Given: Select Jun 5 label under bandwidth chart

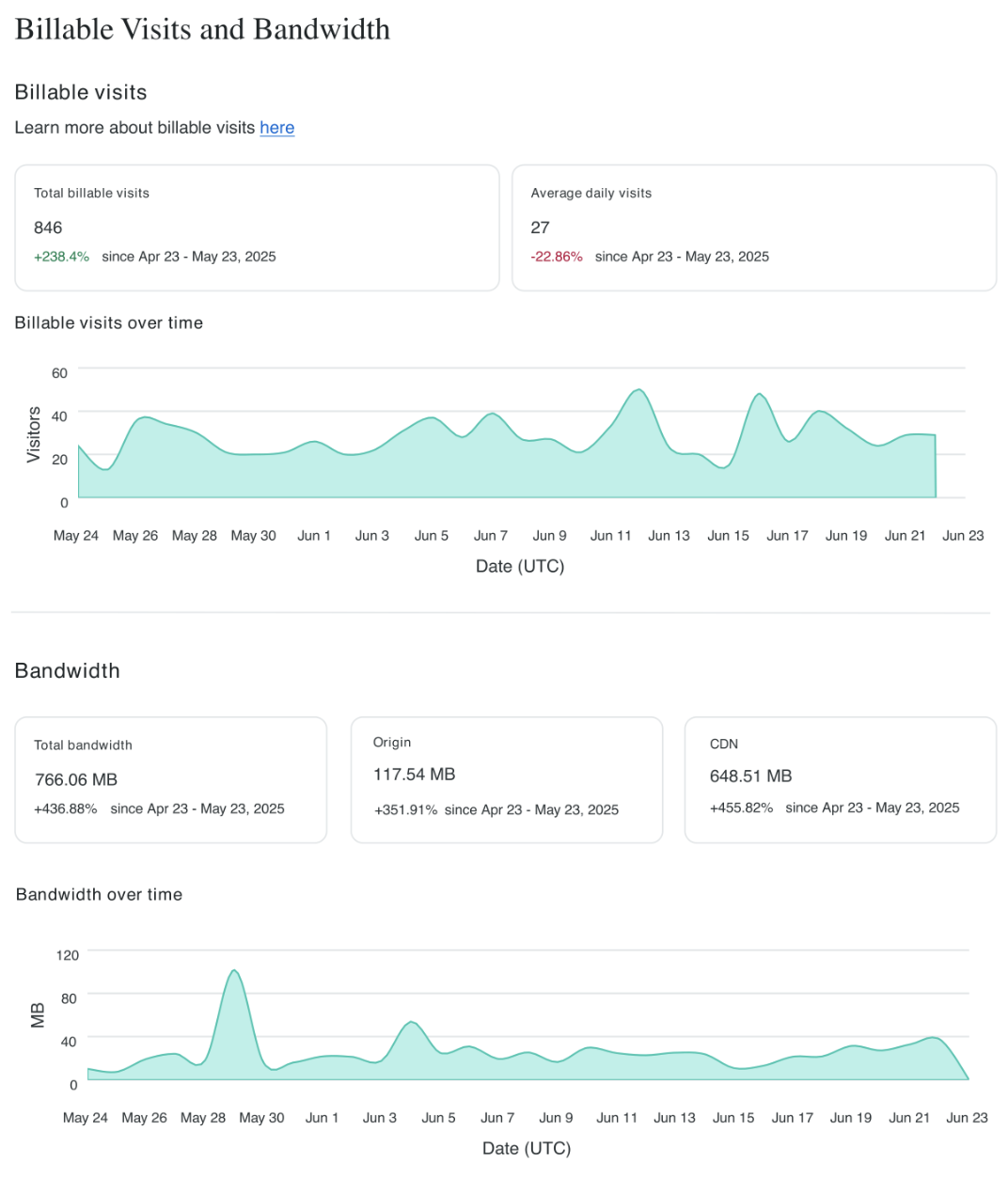Looking at the screenshot, I should 438,1118.
